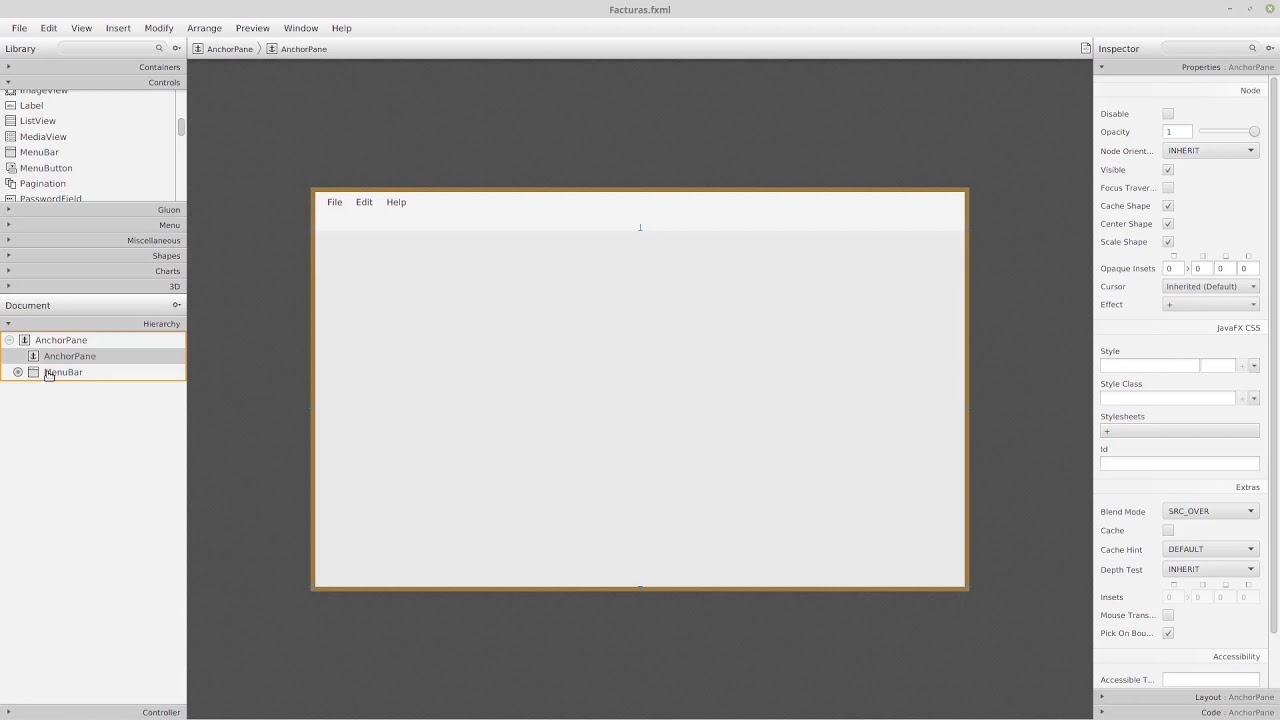This screenshot has height=720, width=1280.
Task: Click the MenuBar control icon in Library
Action: tap(11, 152)
